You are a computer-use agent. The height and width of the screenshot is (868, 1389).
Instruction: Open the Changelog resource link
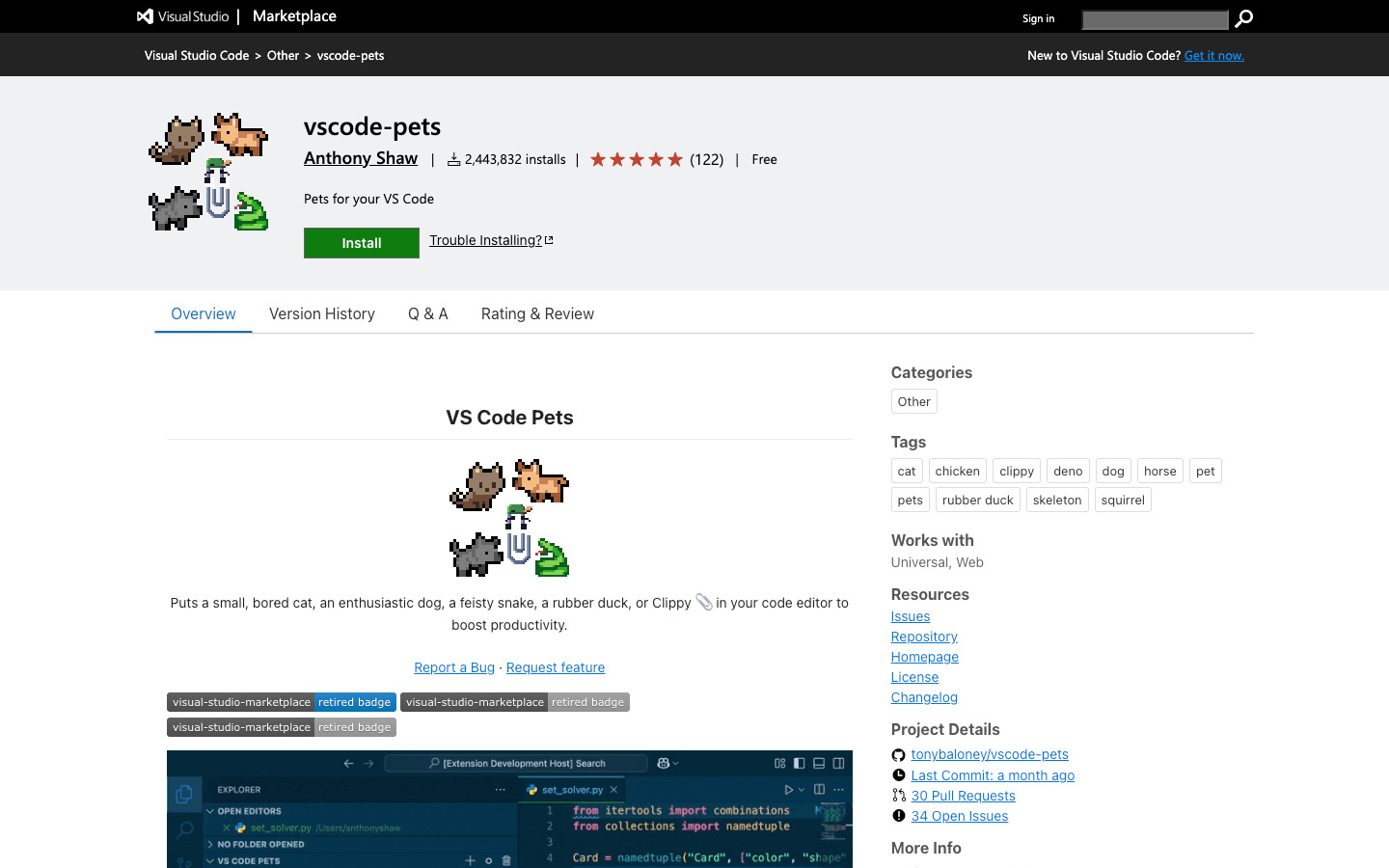pos(924,697)
